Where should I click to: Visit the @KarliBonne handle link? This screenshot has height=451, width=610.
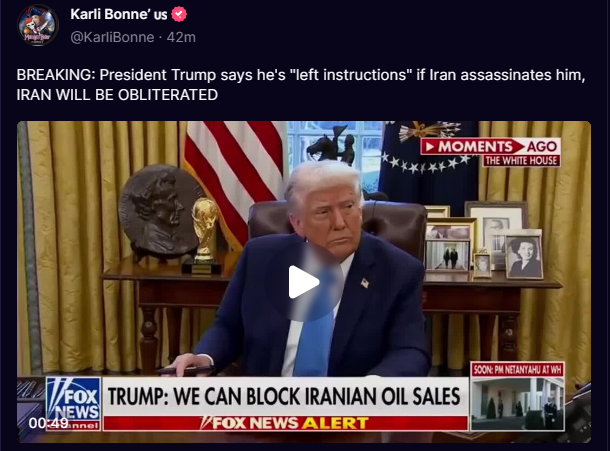point(112,37)
